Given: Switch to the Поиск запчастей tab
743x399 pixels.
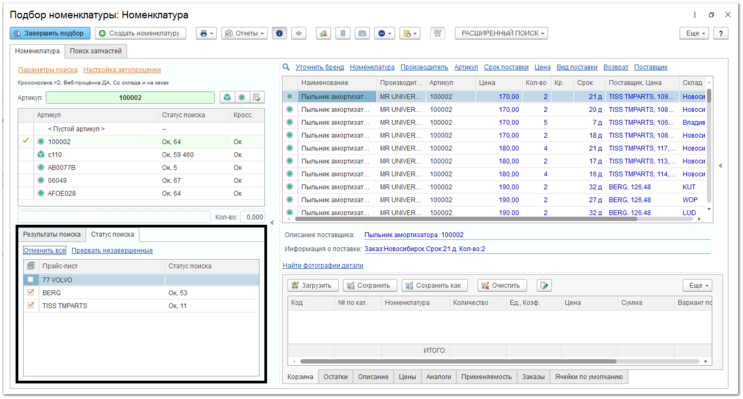Looking at the screenshot, I should (96, 51).
